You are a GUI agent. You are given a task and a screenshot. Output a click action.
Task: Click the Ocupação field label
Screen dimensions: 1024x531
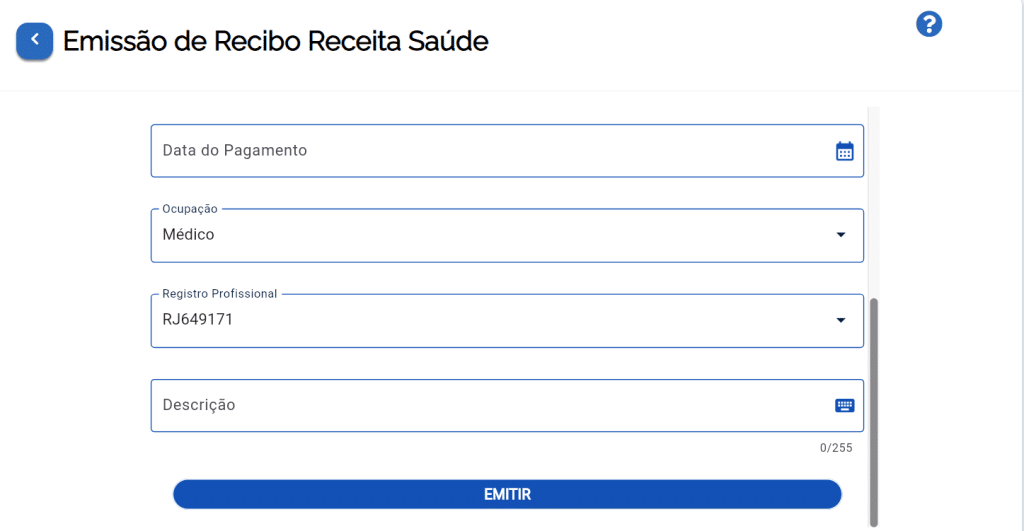click(x=190, y=209)
